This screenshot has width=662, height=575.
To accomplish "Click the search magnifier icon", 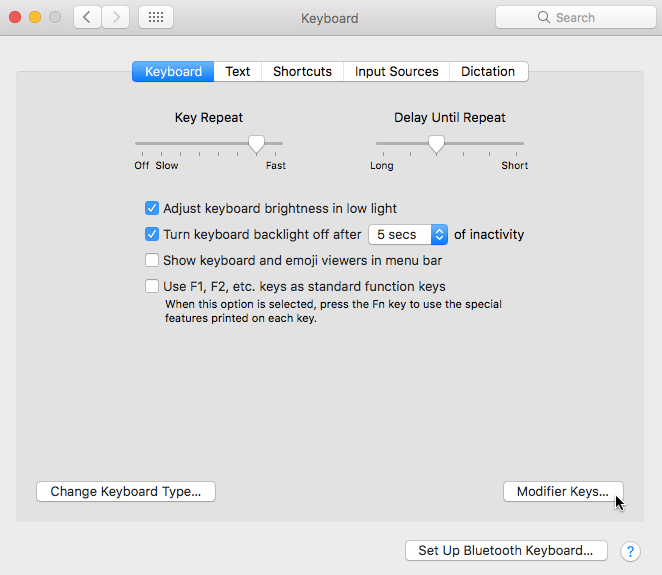I will (x=544, y=17).
